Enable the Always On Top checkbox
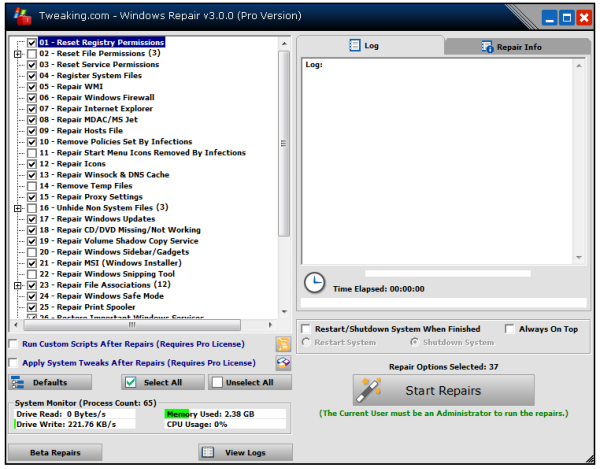 (509, 329)
